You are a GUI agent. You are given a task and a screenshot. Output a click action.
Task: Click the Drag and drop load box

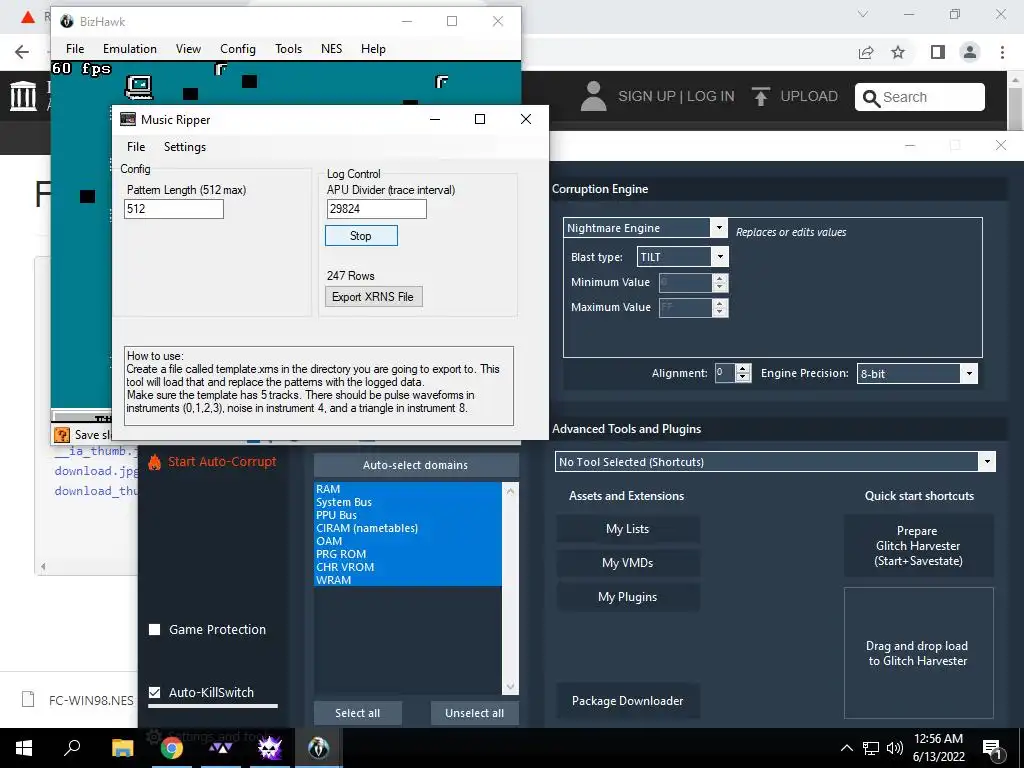coord(918,653)
